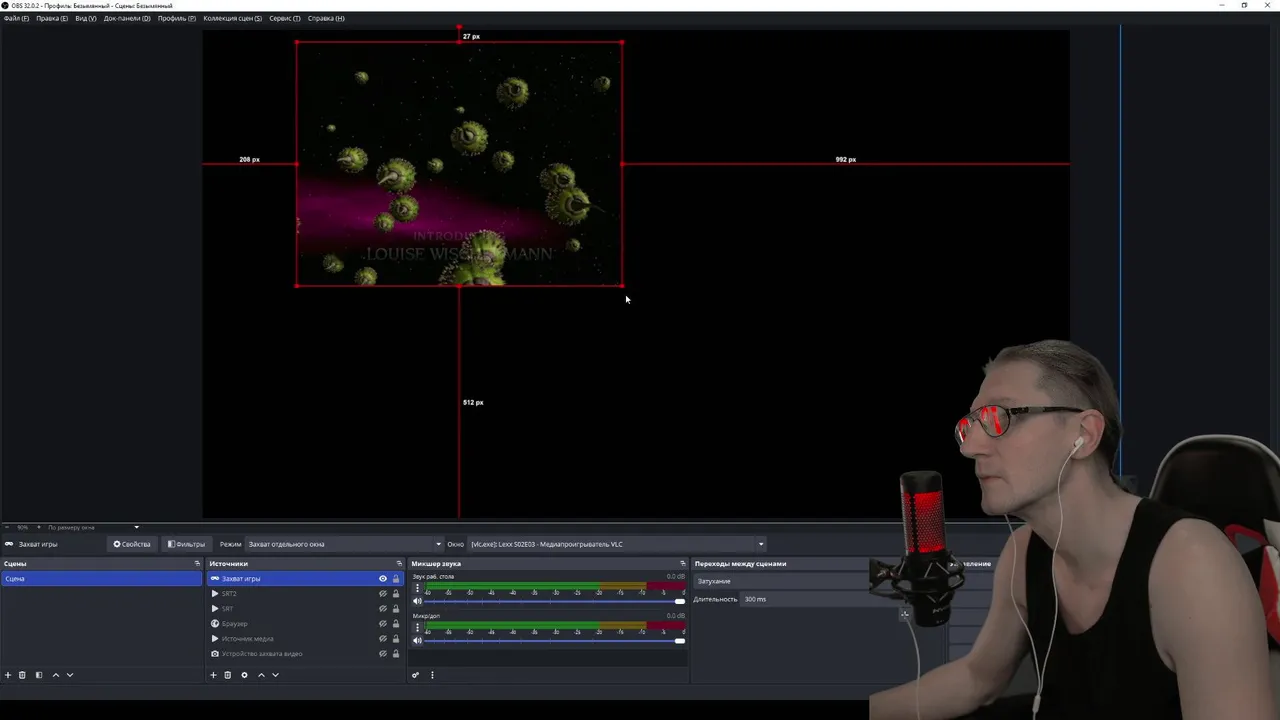Open scene filters icon in Scenes dock
The height and width of the screenshot is (720, 1280).
39,675
